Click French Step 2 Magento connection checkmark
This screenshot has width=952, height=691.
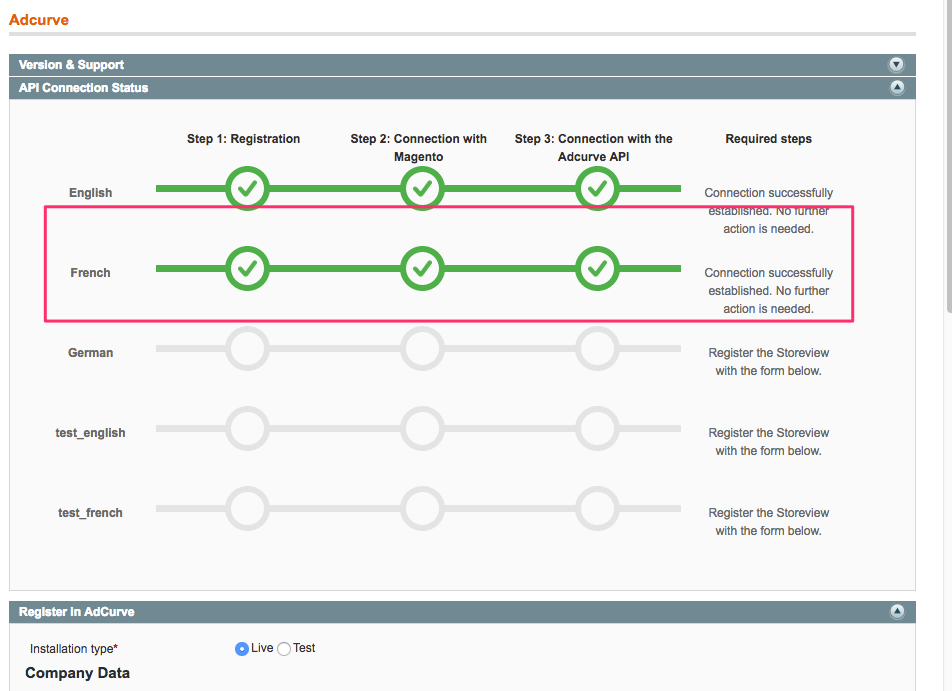pyautogui.click(x=422, y=268)
